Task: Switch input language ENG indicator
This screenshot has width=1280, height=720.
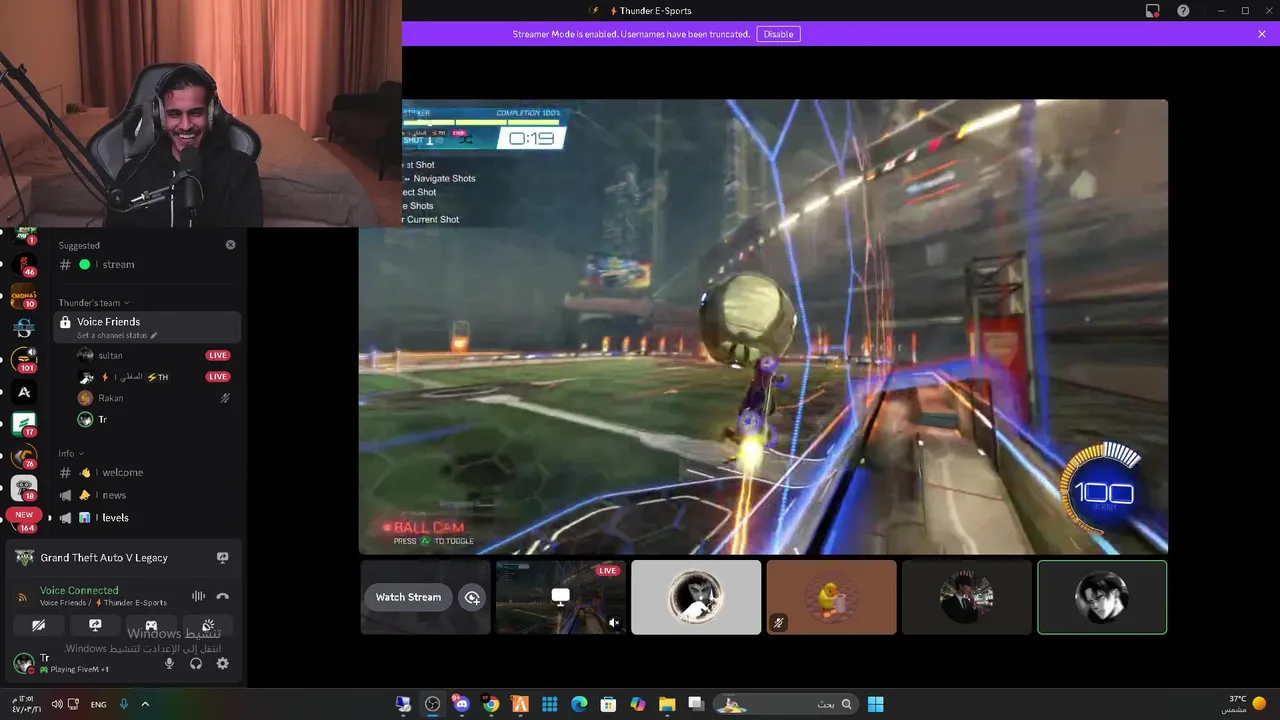Action: (x=98, y=704)
